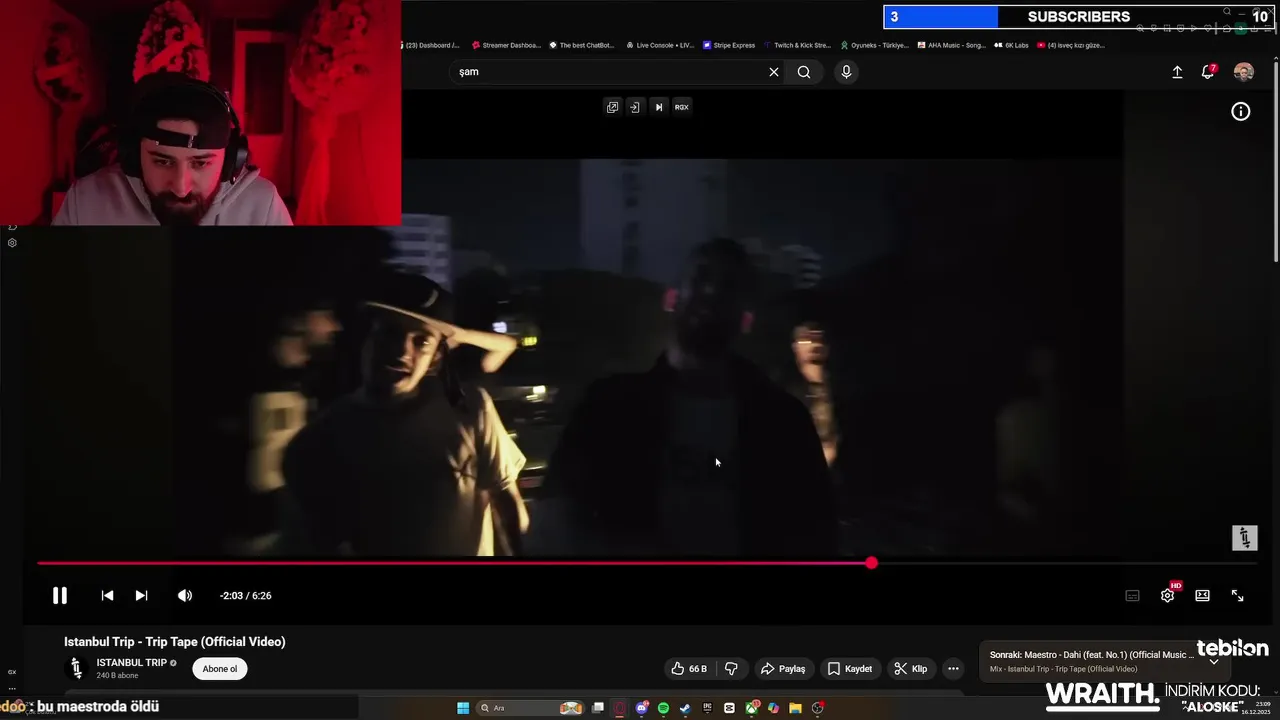Open Steam from taskbar
The height and width of the screenshot is (720, 1280).
[685, 708]
